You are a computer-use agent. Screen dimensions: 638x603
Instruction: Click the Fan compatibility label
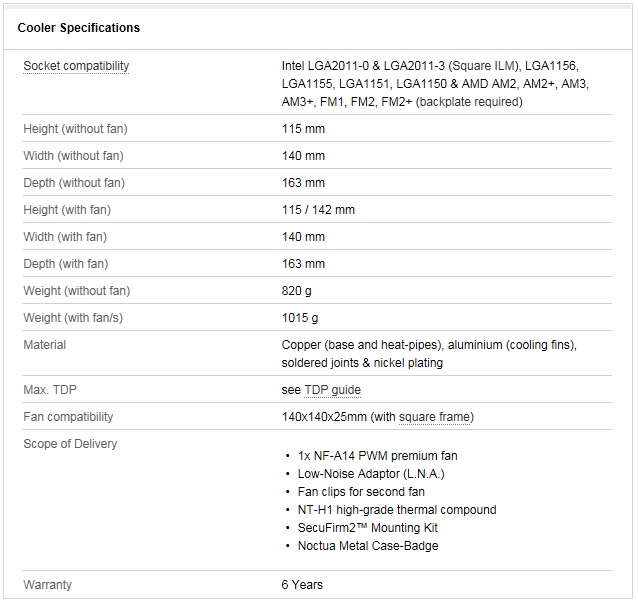point(68,417)
